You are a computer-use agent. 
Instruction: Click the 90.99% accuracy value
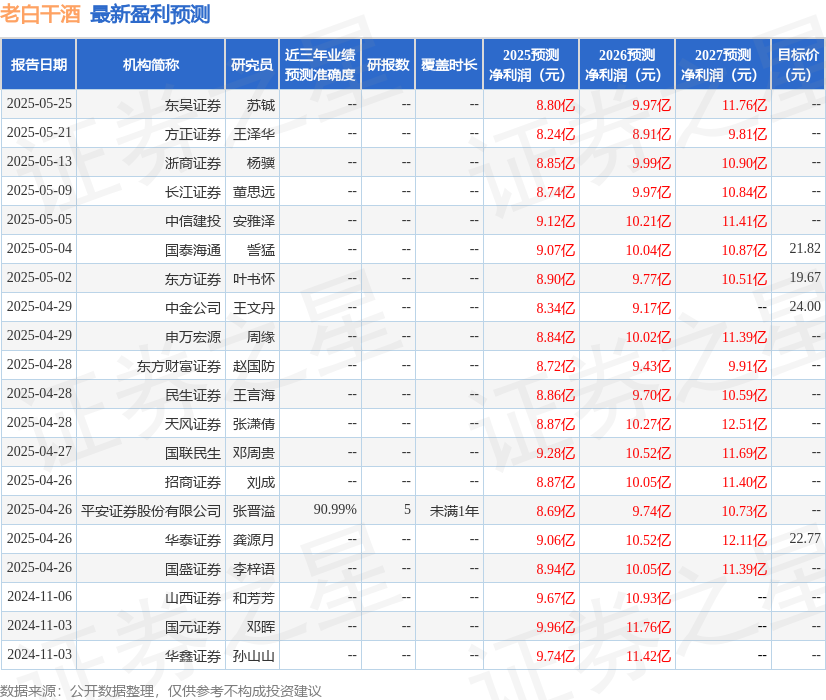335,509
